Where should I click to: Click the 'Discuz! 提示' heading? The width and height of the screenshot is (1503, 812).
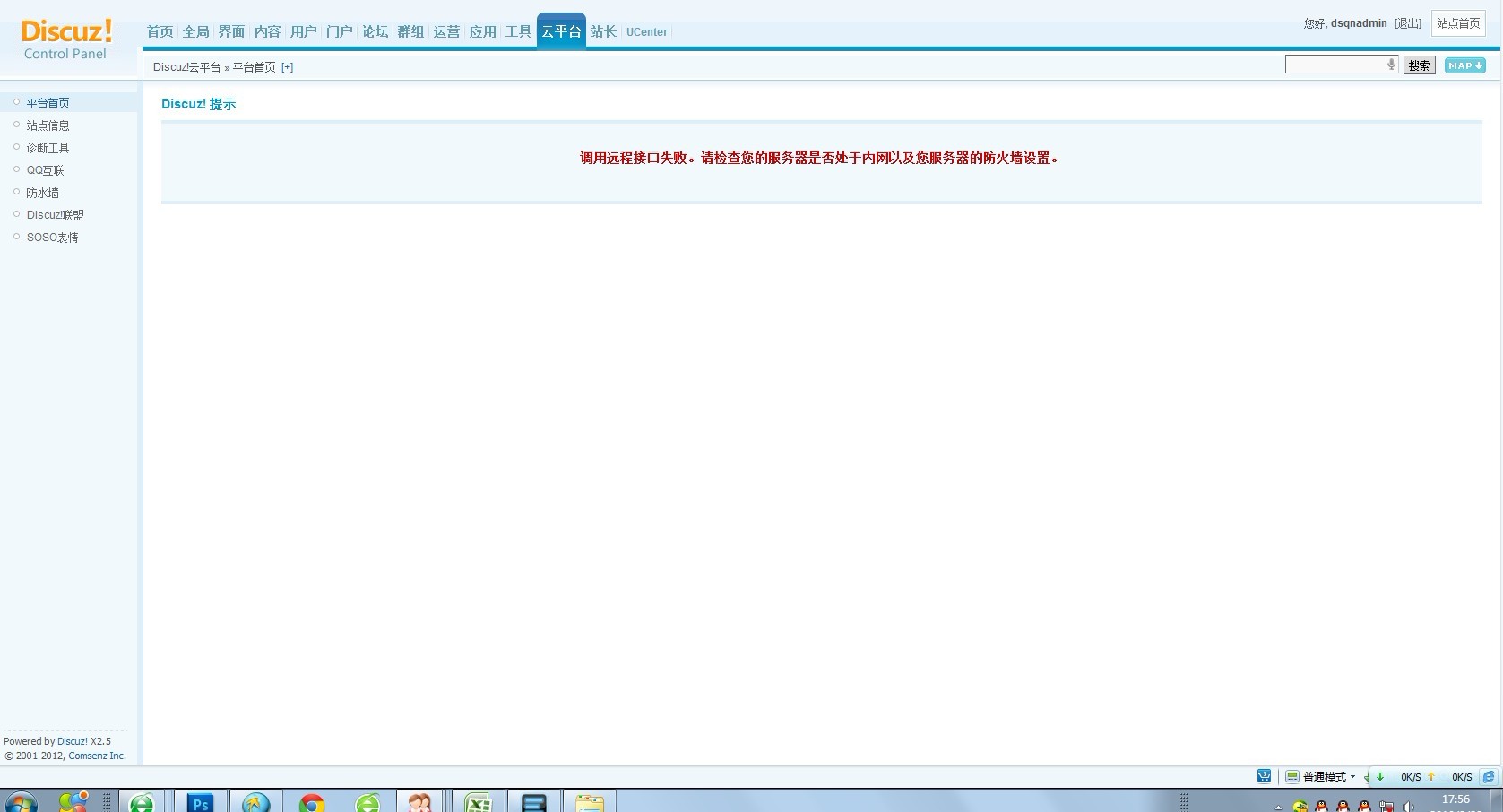click(x=199, y=104)
